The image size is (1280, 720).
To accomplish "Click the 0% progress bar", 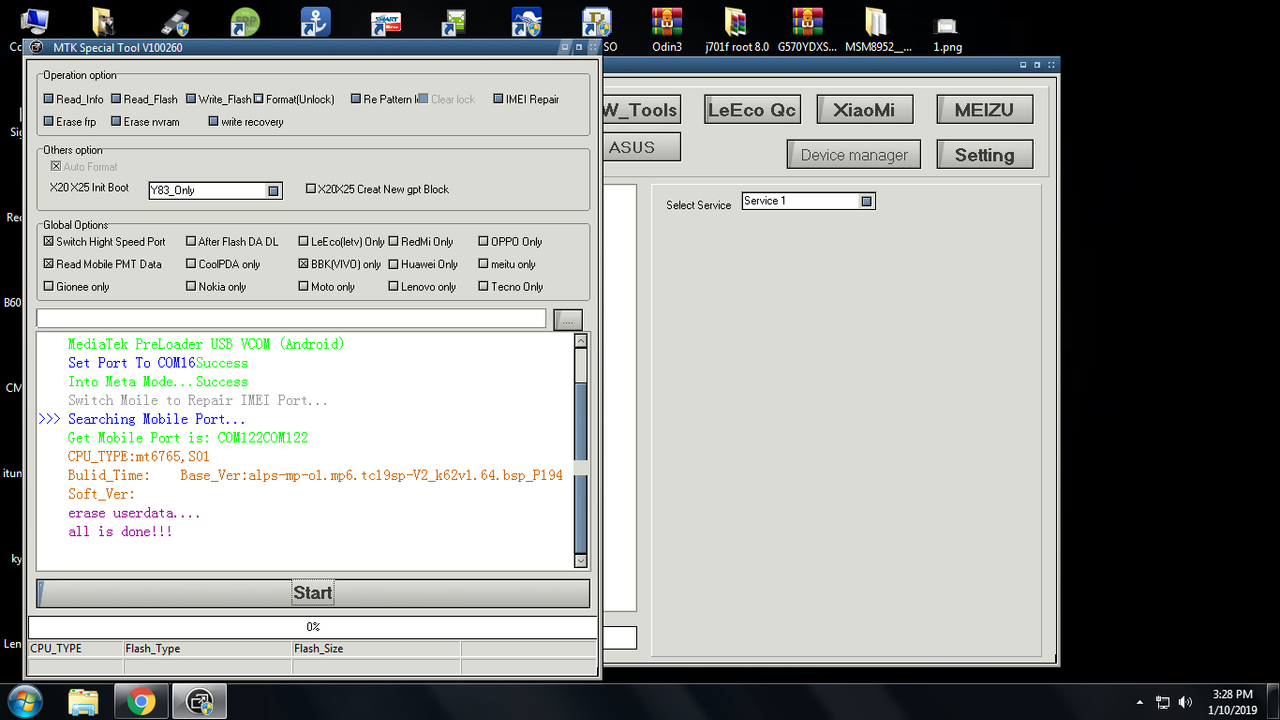I will (313, 627).
